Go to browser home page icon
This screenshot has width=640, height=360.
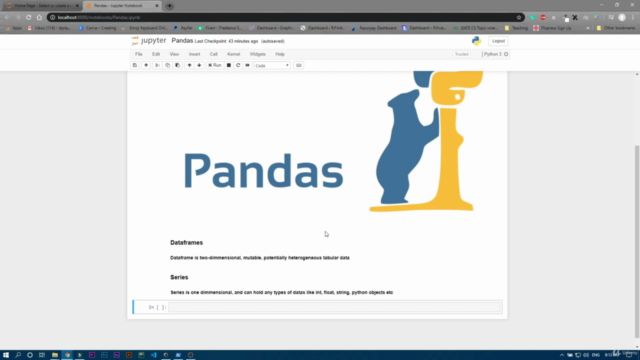39,18
